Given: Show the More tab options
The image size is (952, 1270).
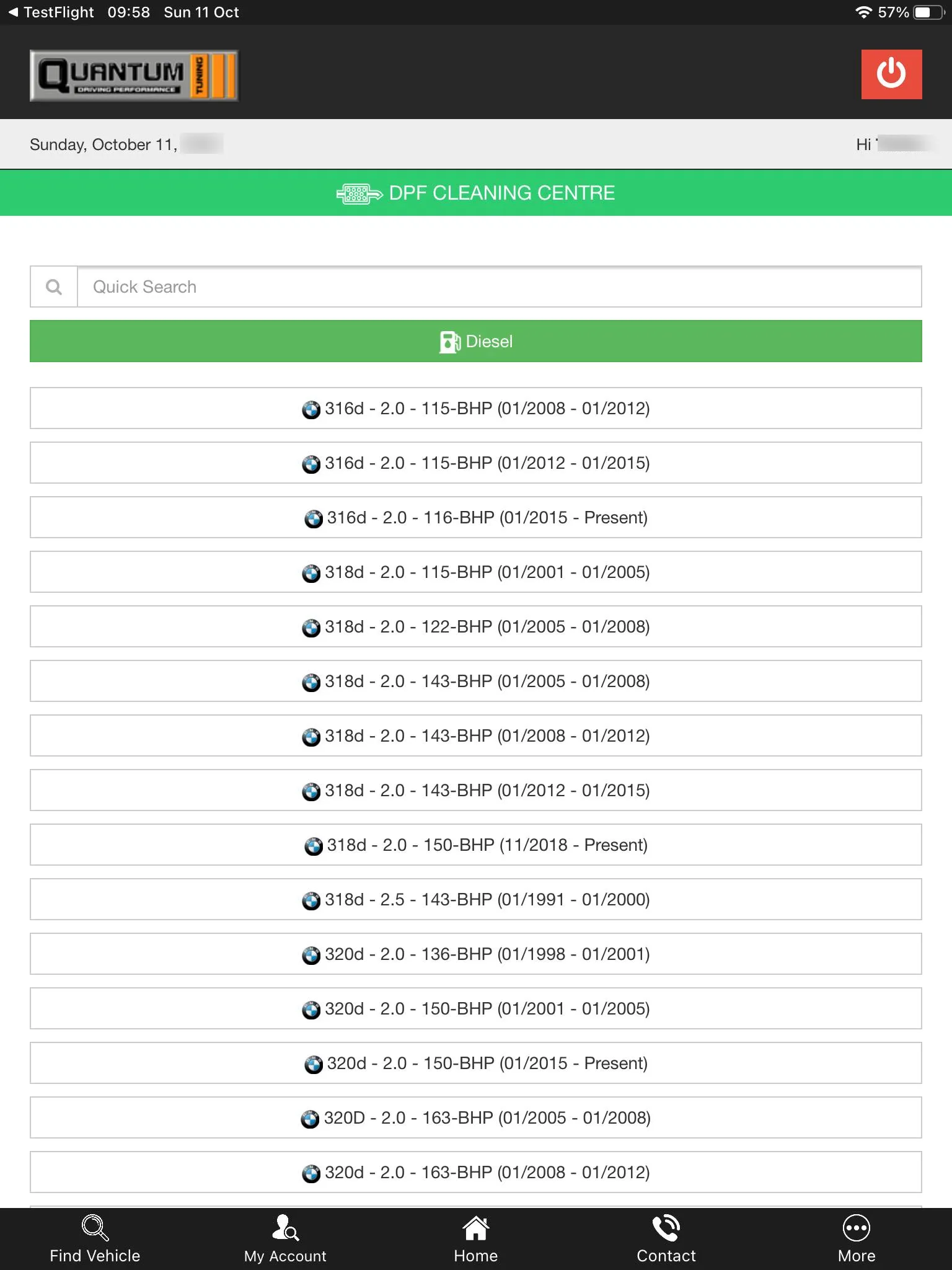Looking at the screenshot, I should pyautogui.click(x=857, y=1239).
